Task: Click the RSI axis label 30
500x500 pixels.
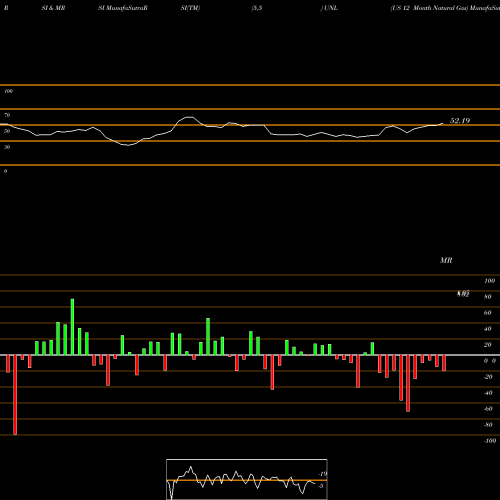Action: pyautogui.click(x=7, y=147)
